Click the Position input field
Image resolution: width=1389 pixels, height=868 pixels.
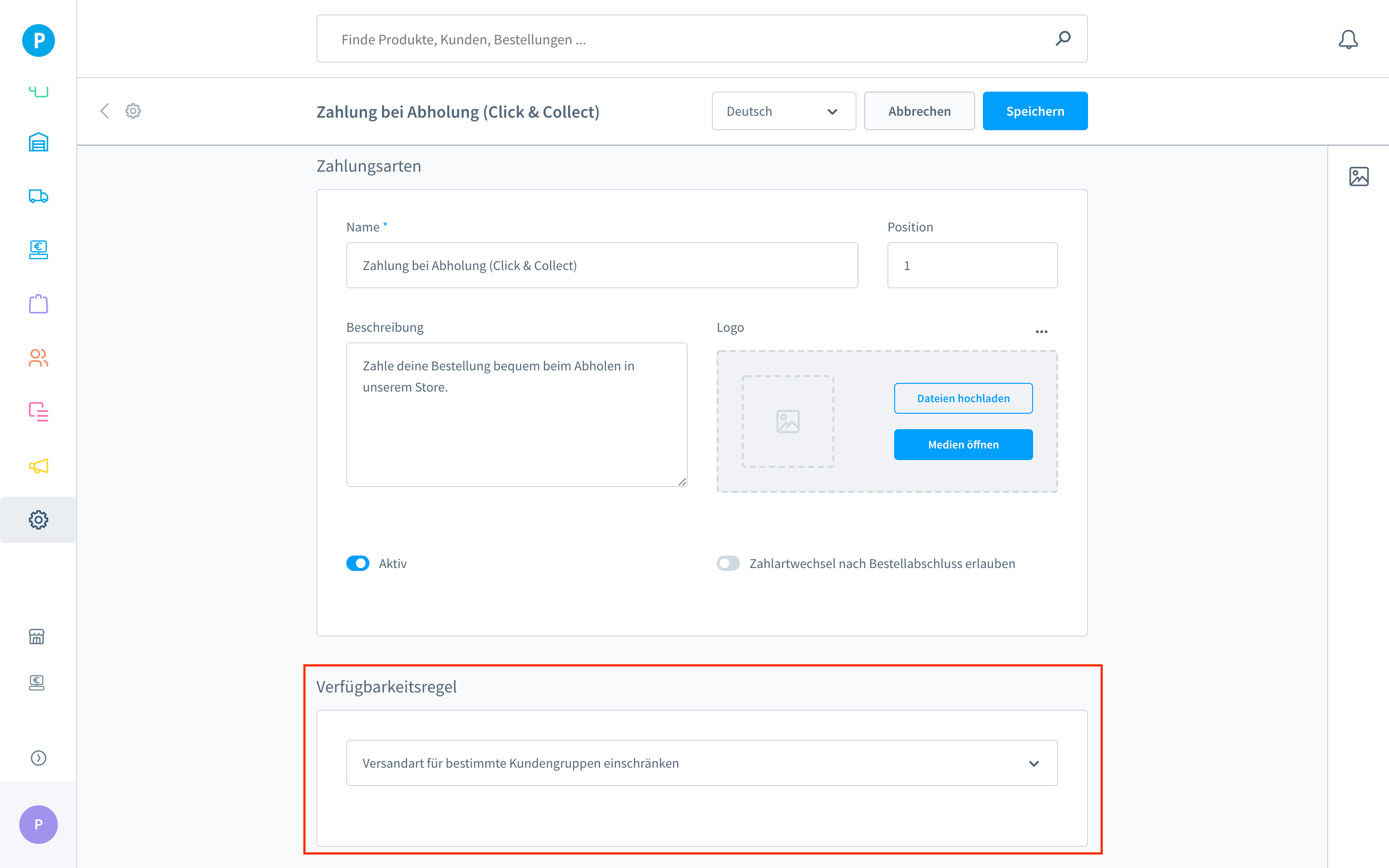click(972, 265)
